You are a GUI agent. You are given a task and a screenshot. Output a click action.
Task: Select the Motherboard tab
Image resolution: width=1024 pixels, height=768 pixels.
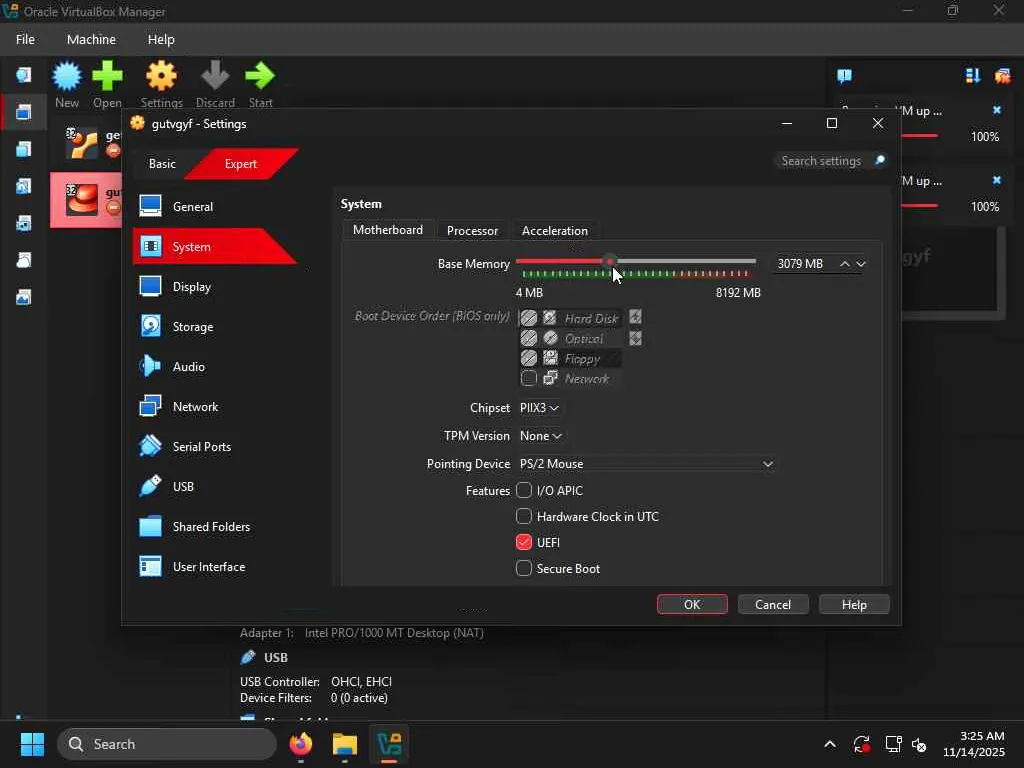point(388,230)
